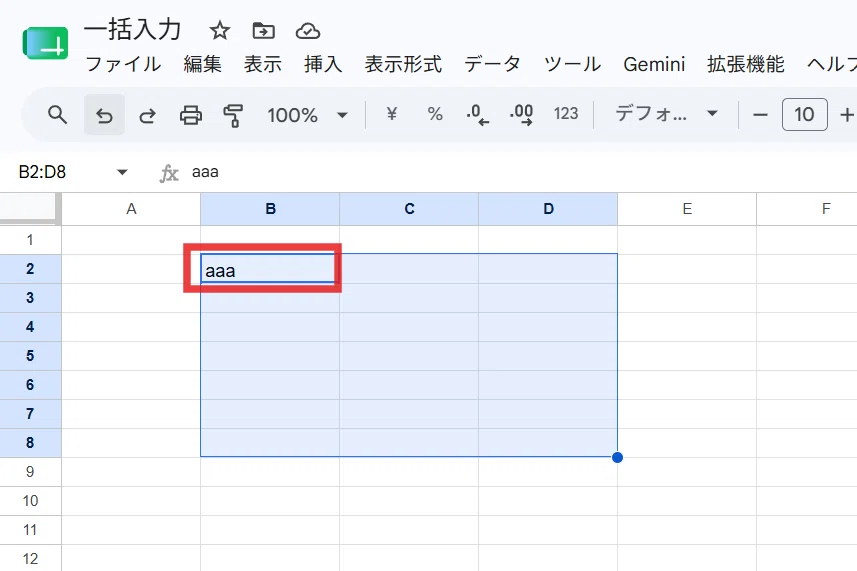Decrease font size with minus button

point(760,115)
